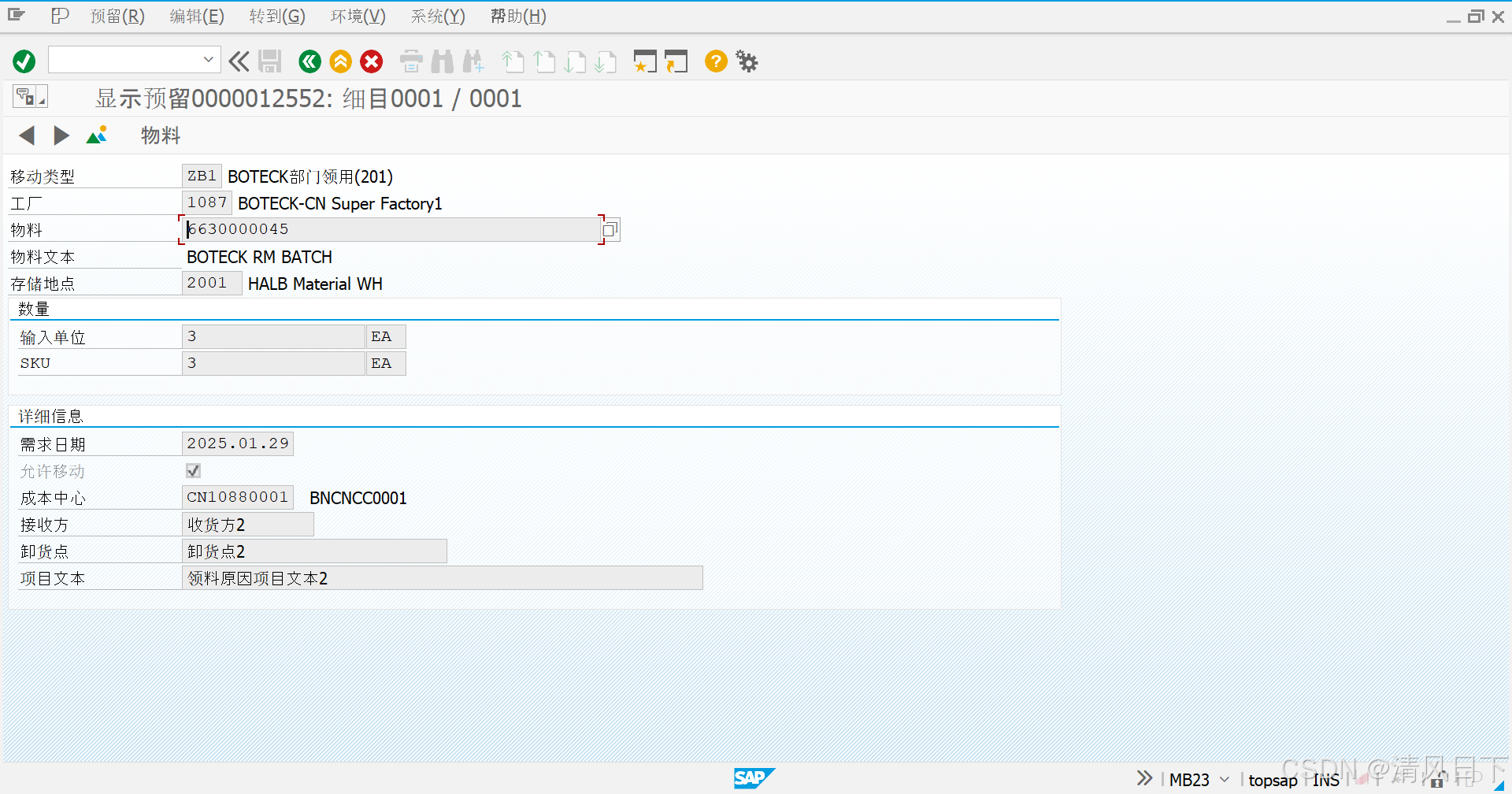Open the command field dropdown arrow
This screenshot has height=794, width=1512.
tap(207, 59)
